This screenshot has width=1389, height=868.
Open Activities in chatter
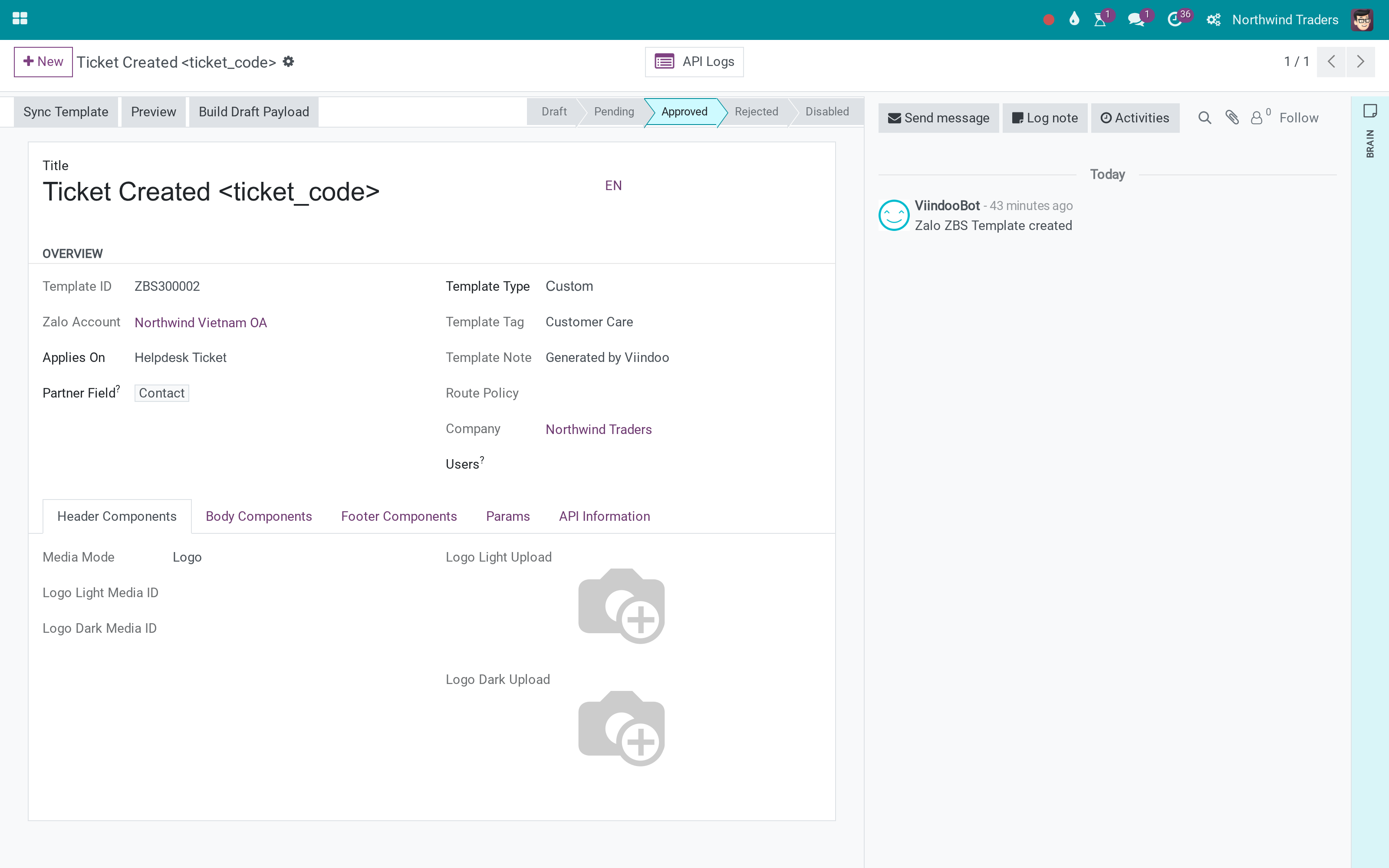pyautogui.click(x=1135, y=118)
